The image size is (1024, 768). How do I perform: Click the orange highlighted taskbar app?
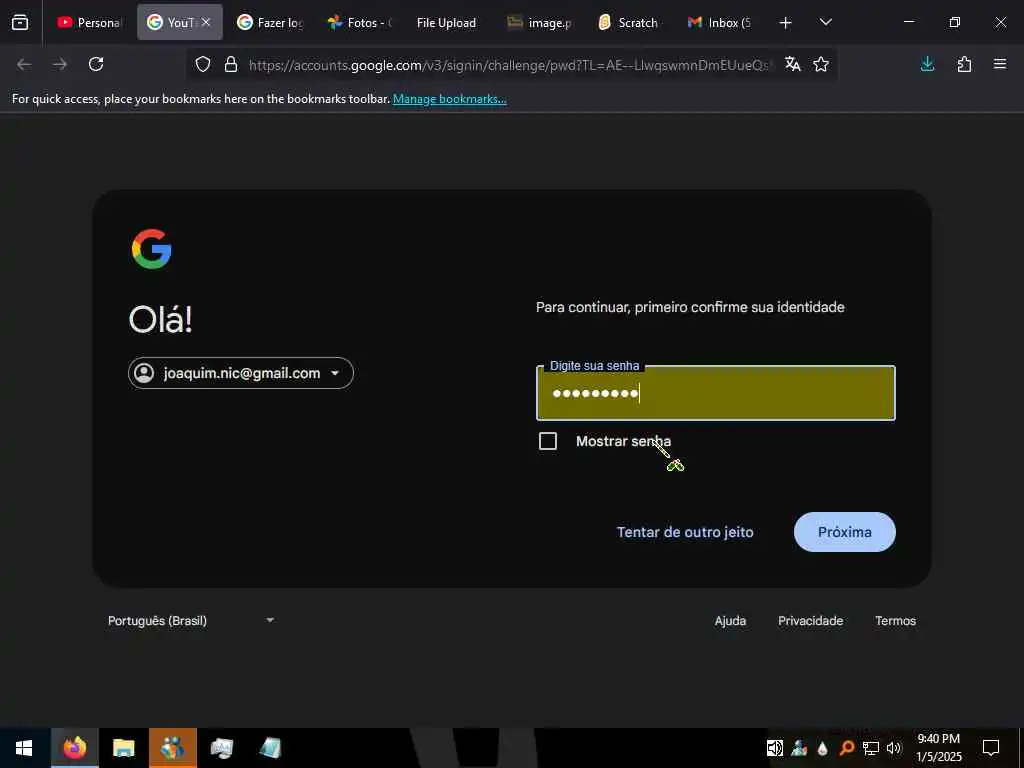coord(172,748)
